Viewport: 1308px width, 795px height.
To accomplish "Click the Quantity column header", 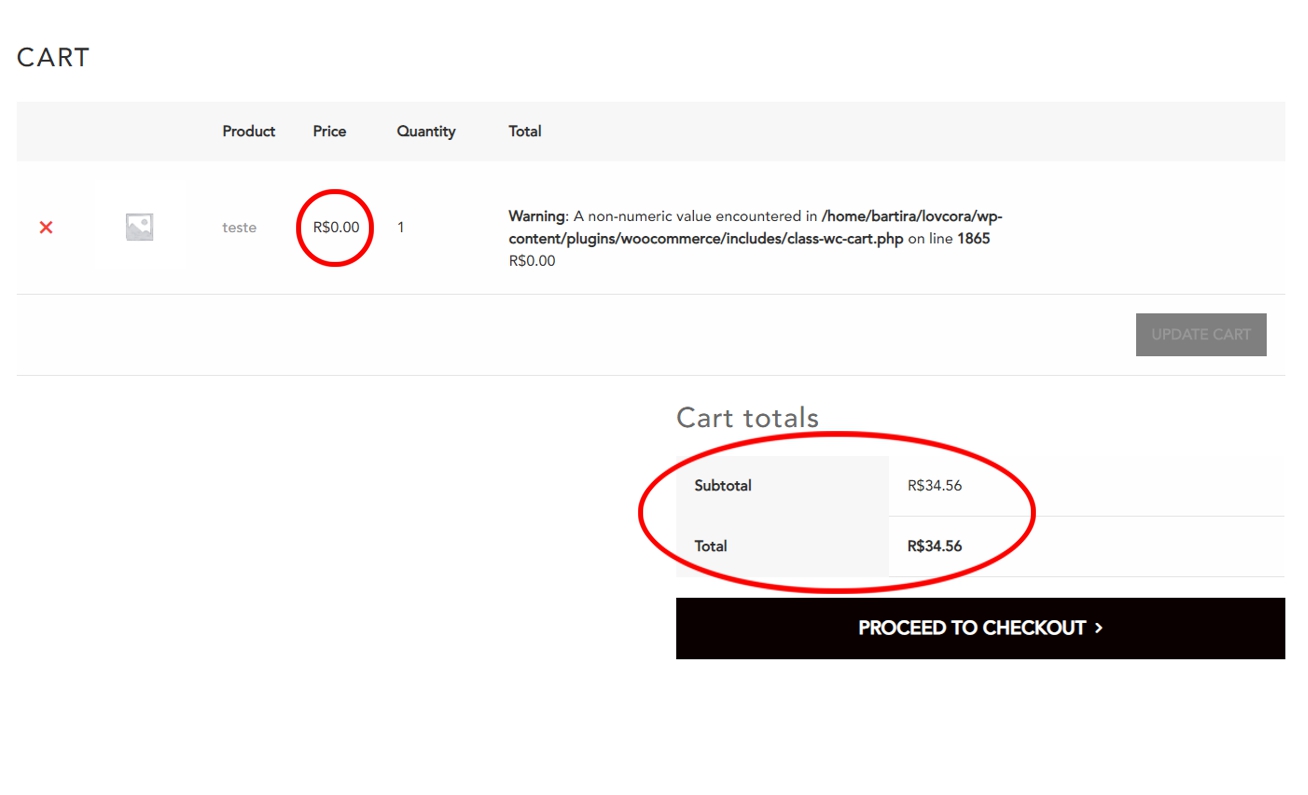I will tap(426, 131).
